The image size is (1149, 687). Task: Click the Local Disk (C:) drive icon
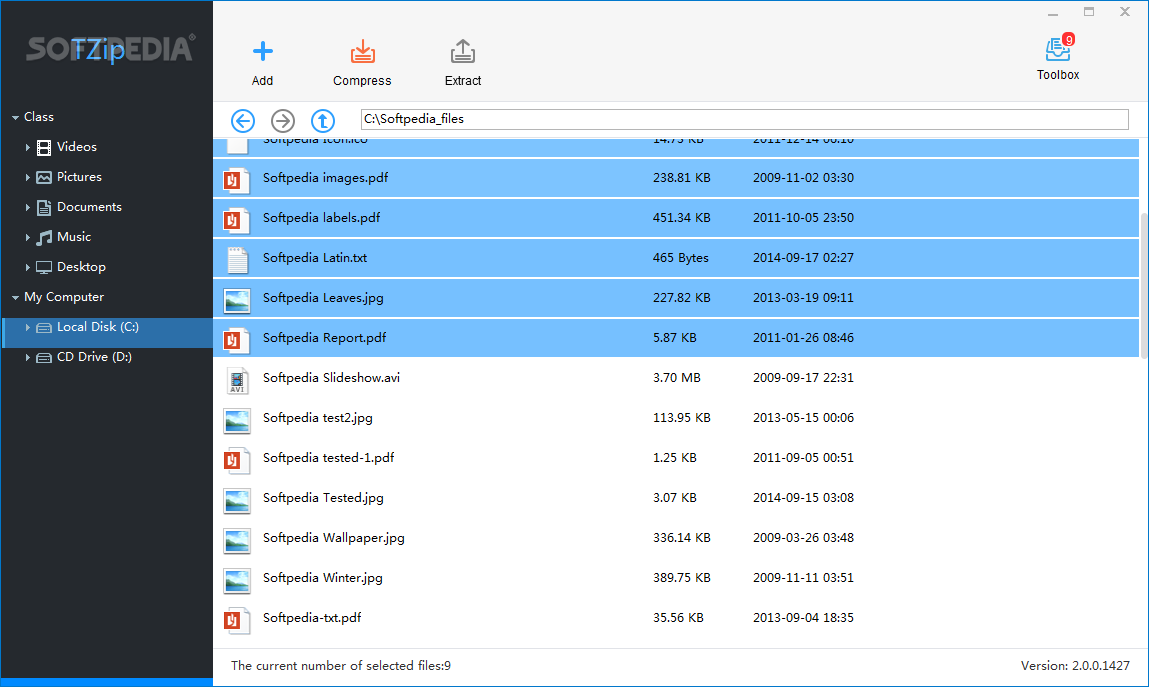coord(44,327)
